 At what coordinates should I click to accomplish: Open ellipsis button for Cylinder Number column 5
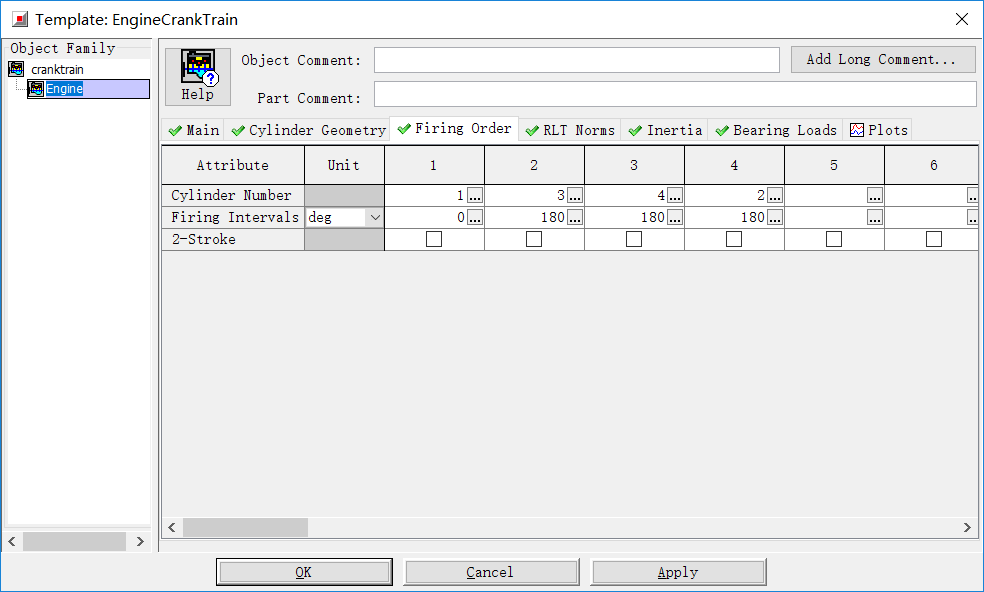875,196
